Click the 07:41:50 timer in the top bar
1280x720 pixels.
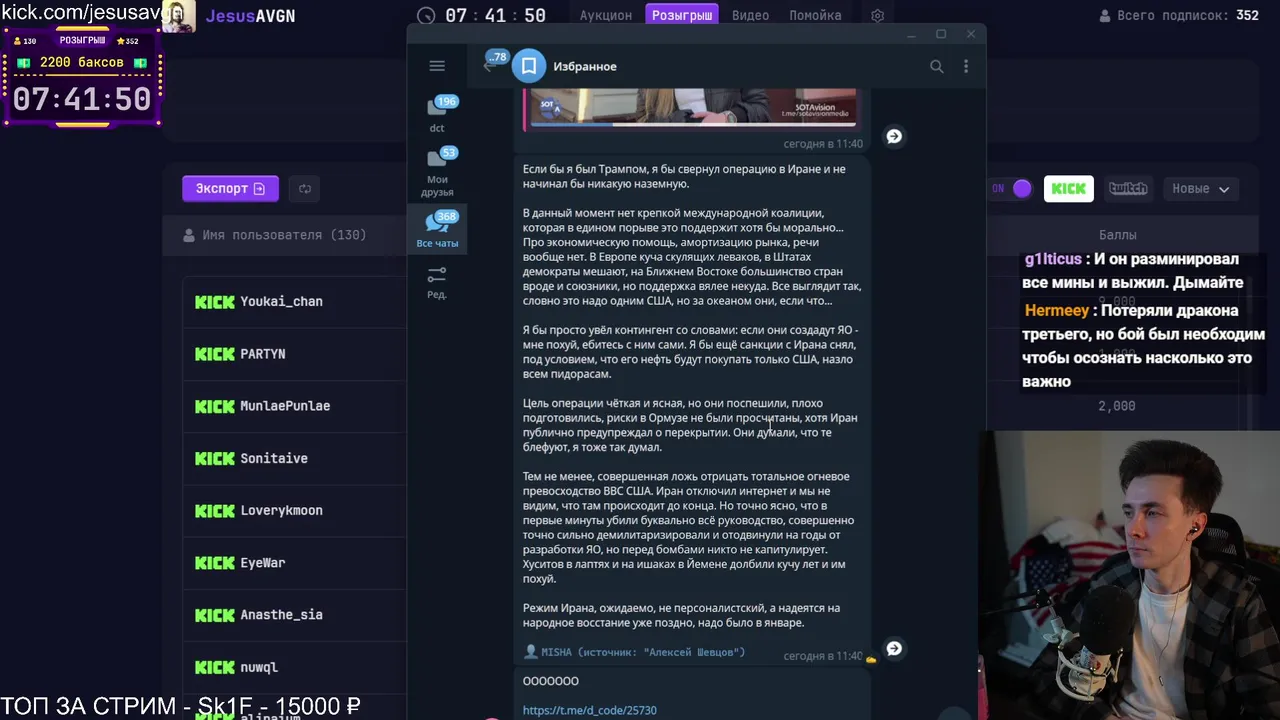coord(495,16)
